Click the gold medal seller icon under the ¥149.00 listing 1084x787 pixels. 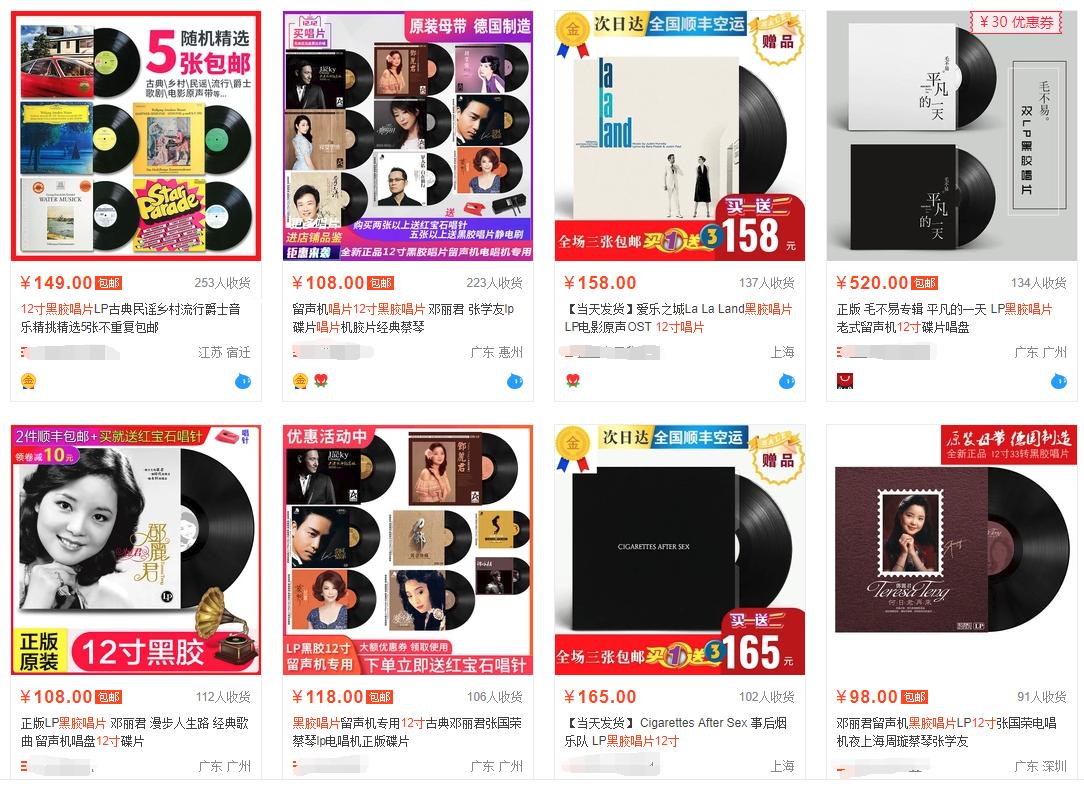pyautogui.click(x=28, y=381)
